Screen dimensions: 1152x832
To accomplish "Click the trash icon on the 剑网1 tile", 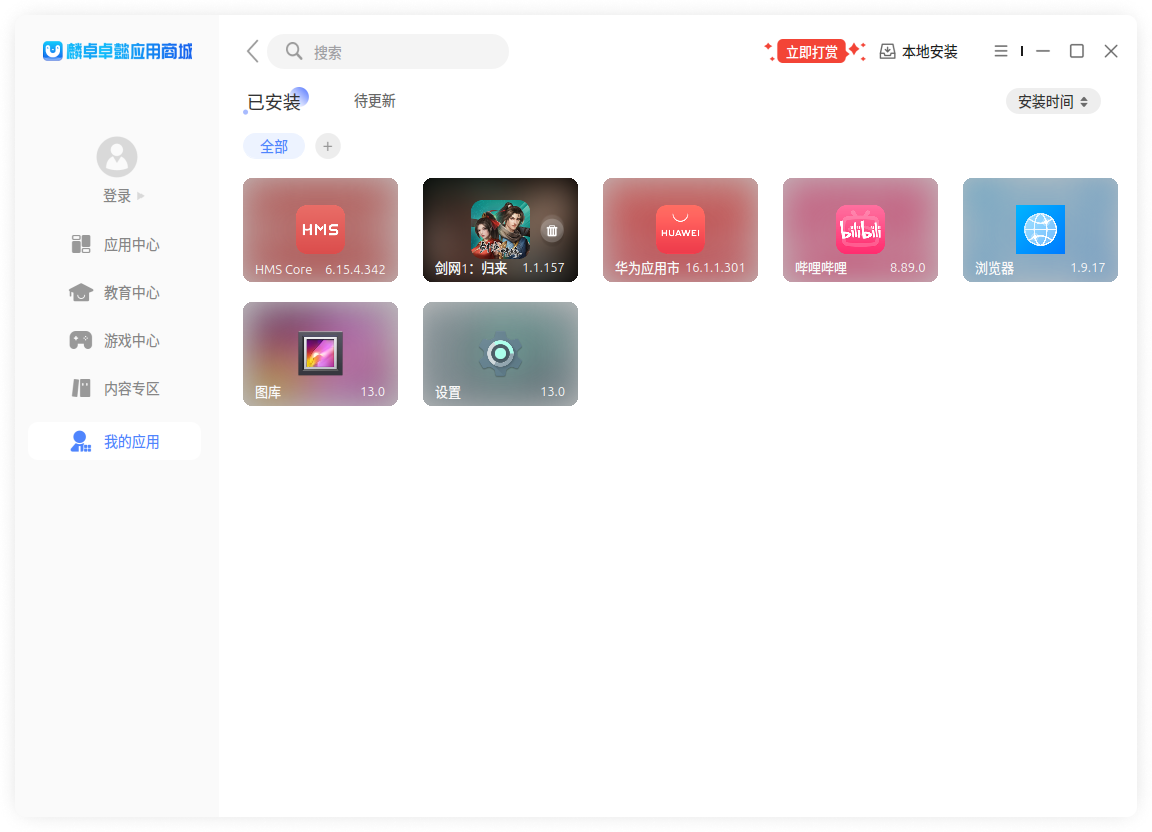I will tap(552, 230).
